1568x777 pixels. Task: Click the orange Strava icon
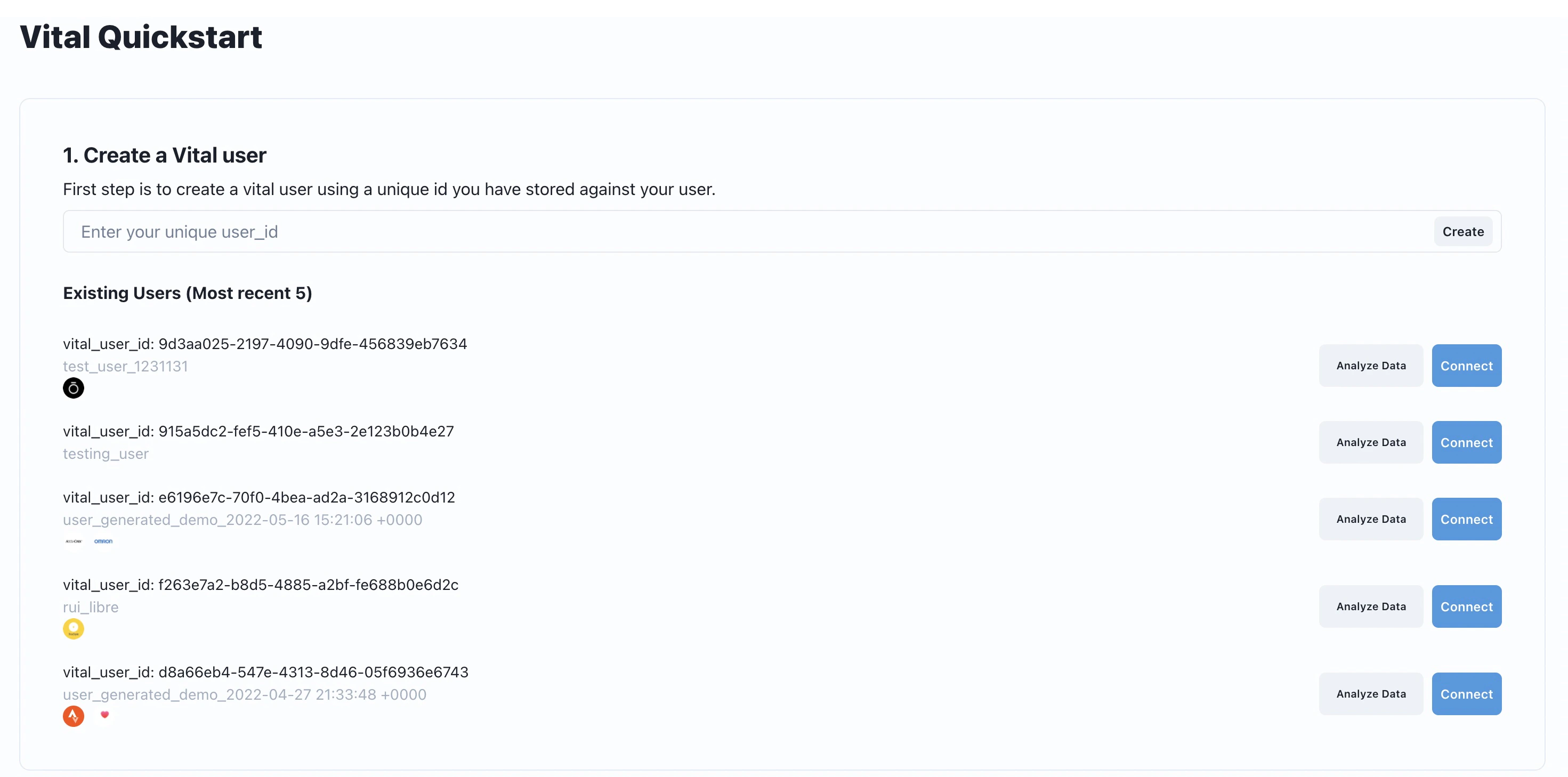pos(73,716)
